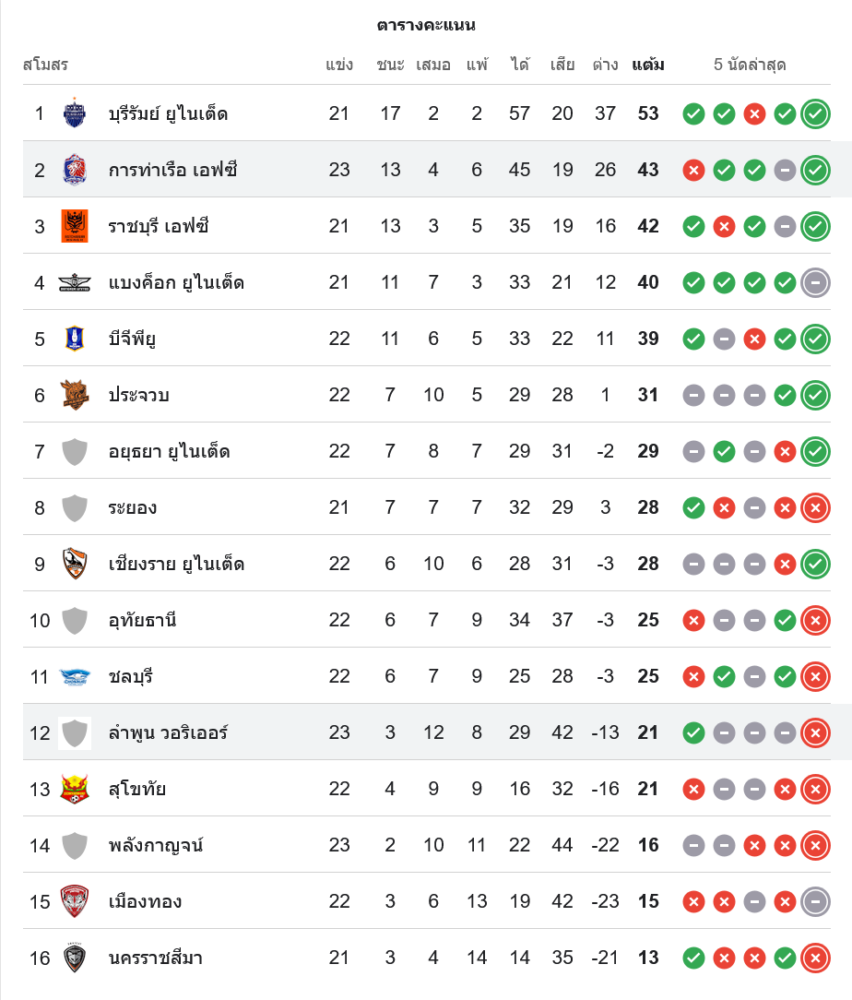Click the BG Pathum United (บีจีพียู) crest
This screenshot has width=852, height=1000.
(75, 338)
